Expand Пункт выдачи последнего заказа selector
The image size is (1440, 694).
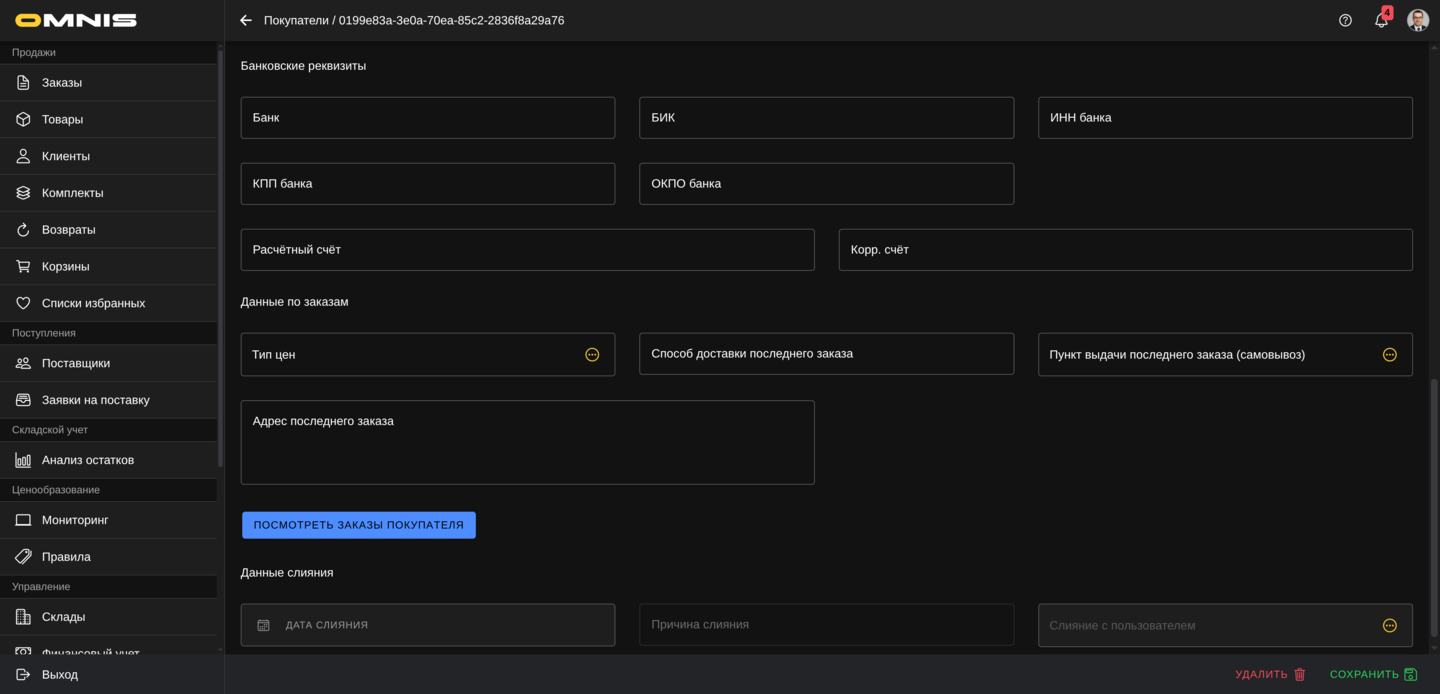(x=1389, y=355)
